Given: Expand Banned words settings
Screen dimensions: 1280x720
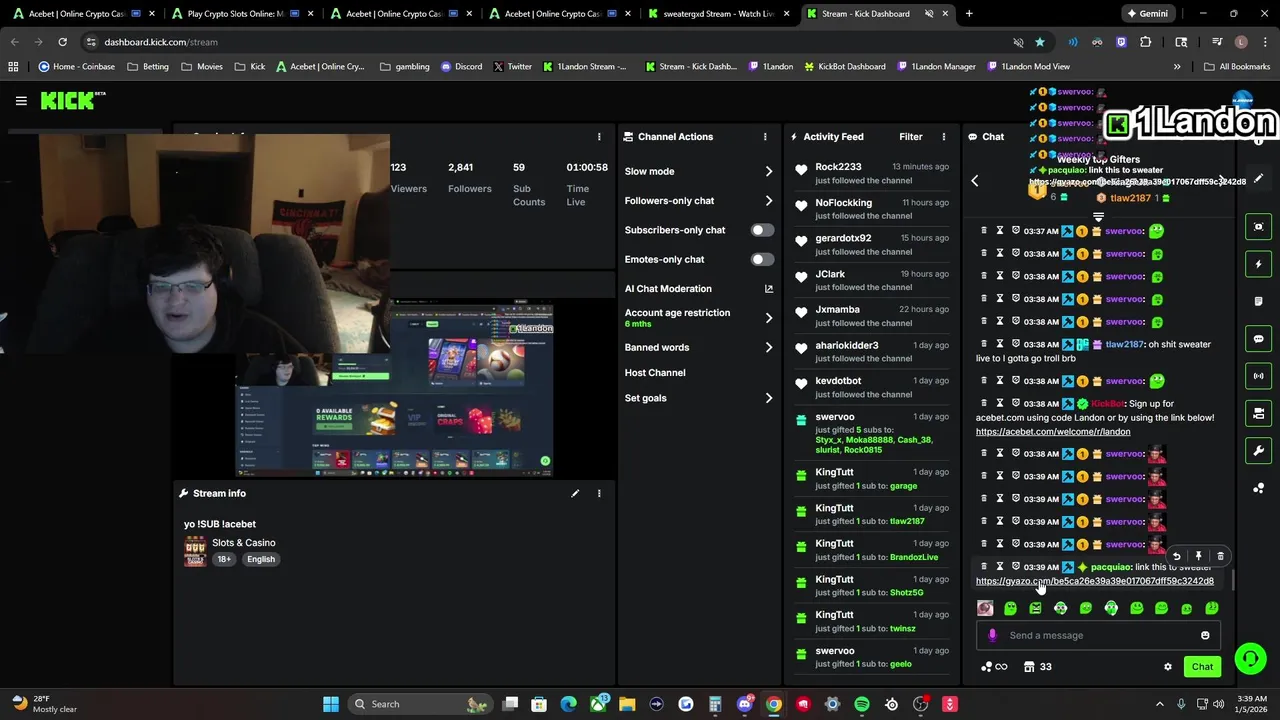Looking at the screenshot, I should (769, 348).
